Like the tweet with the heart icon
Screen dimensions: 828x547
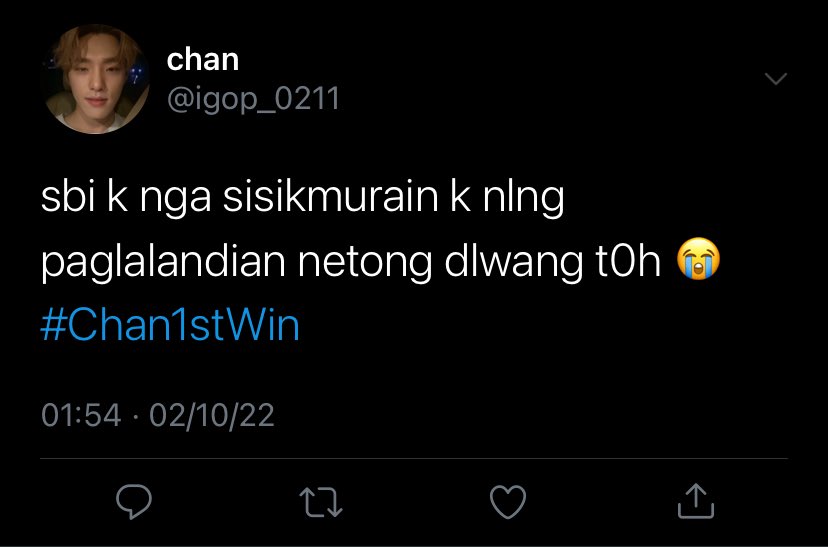point(508,501)
